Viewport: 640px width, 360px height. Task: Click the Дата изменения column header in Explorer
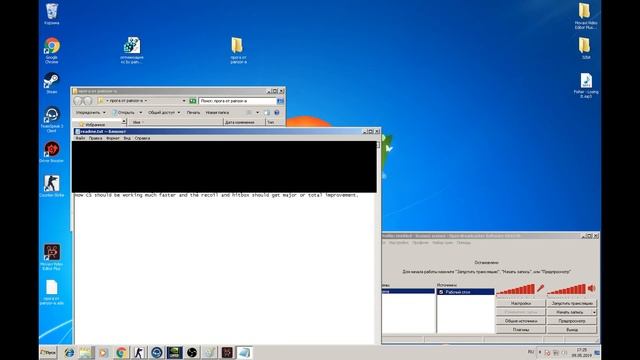point(244,122)
